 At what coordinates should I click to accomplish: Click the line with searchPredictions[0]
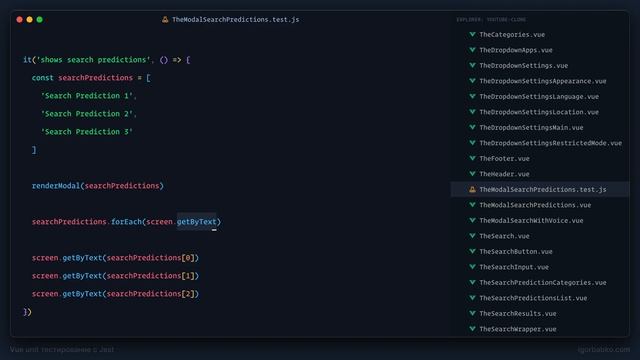115,258
